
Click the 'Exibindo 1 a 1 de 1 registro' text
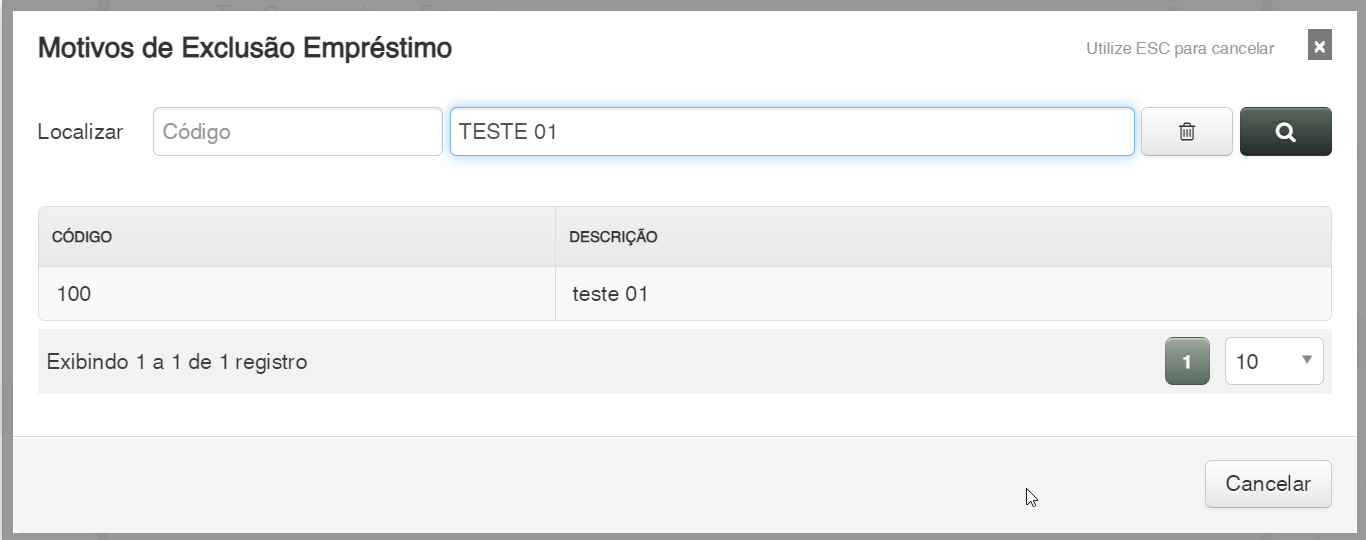[177, 362]
